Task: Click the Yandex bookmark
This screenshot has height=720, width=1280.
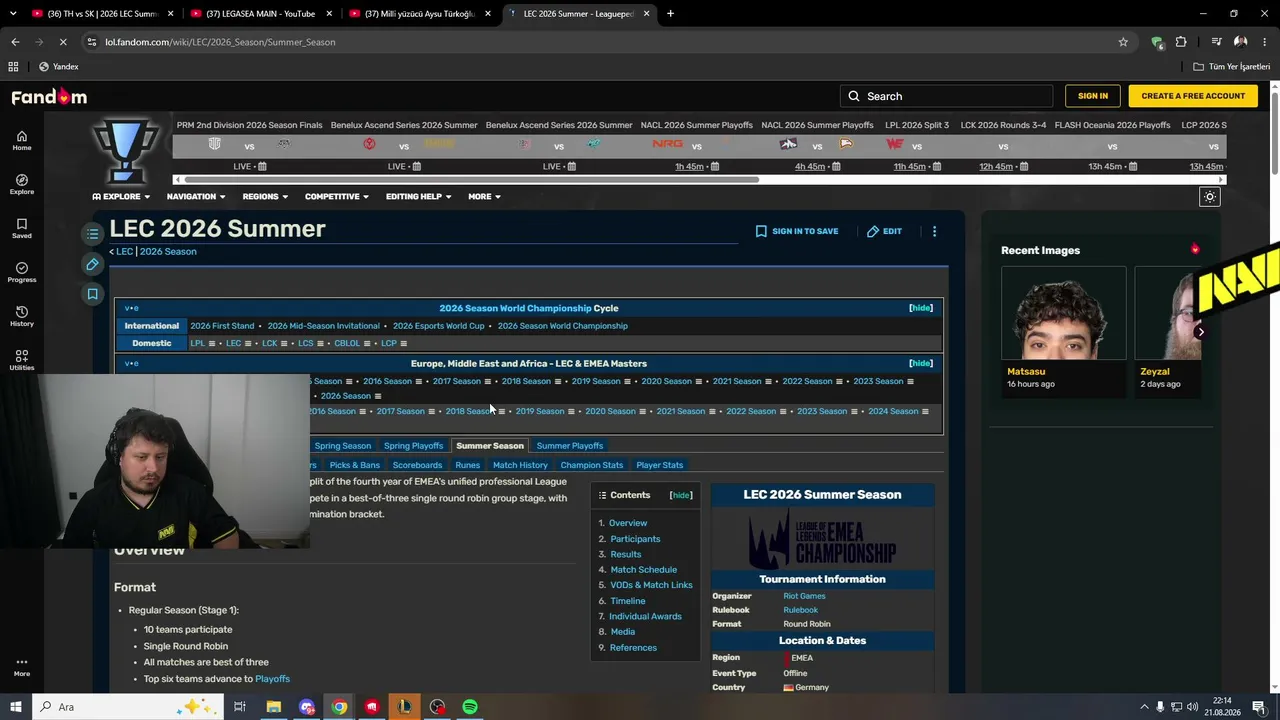Action: coord(59,67)
